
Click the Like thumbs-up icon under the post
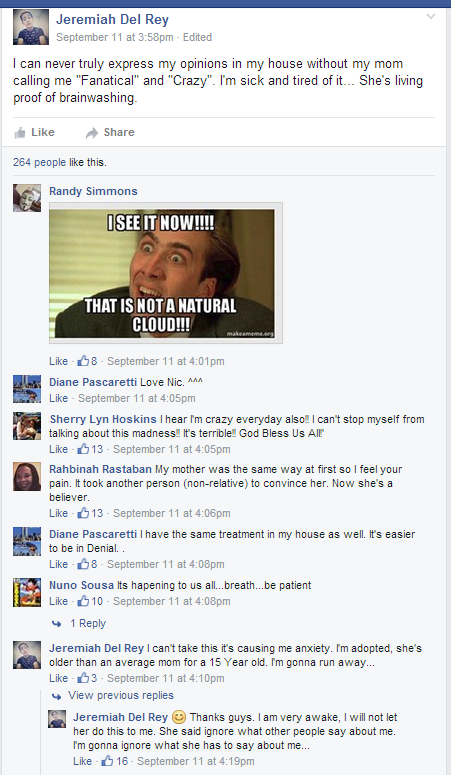tap(20, 132)
